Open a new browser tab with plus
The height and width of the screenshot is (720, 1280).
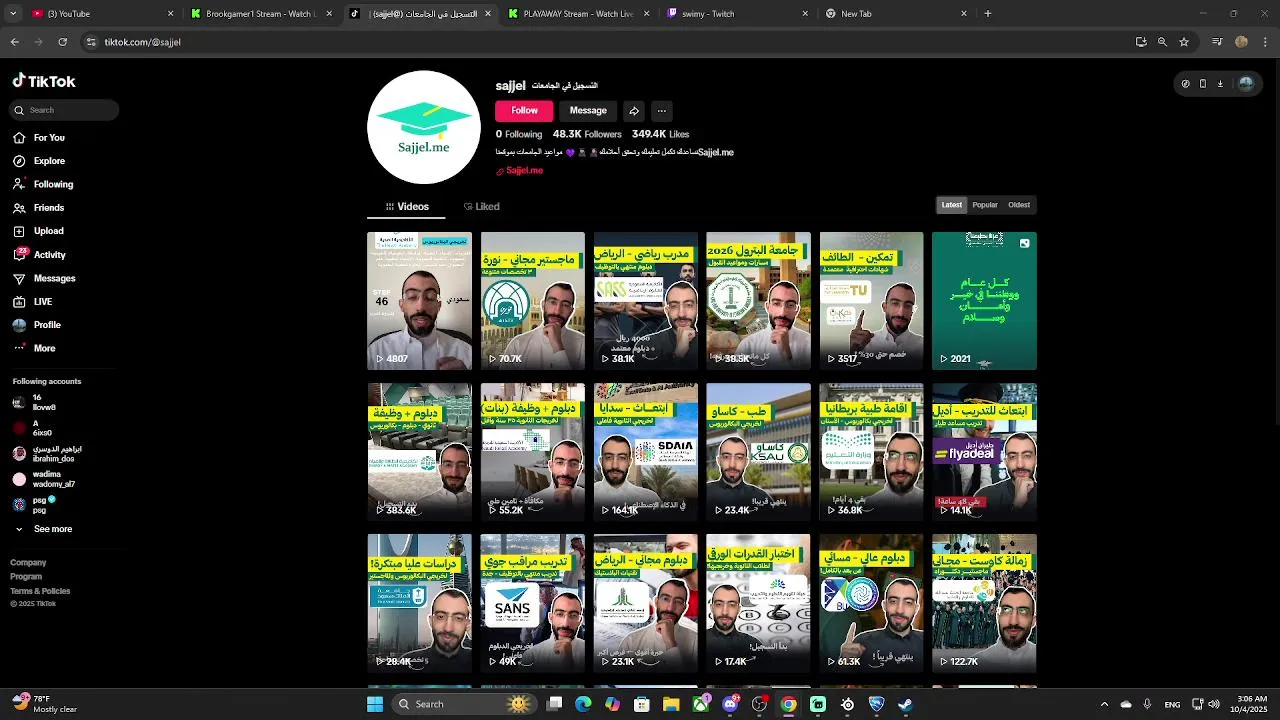tap(987, 14)
